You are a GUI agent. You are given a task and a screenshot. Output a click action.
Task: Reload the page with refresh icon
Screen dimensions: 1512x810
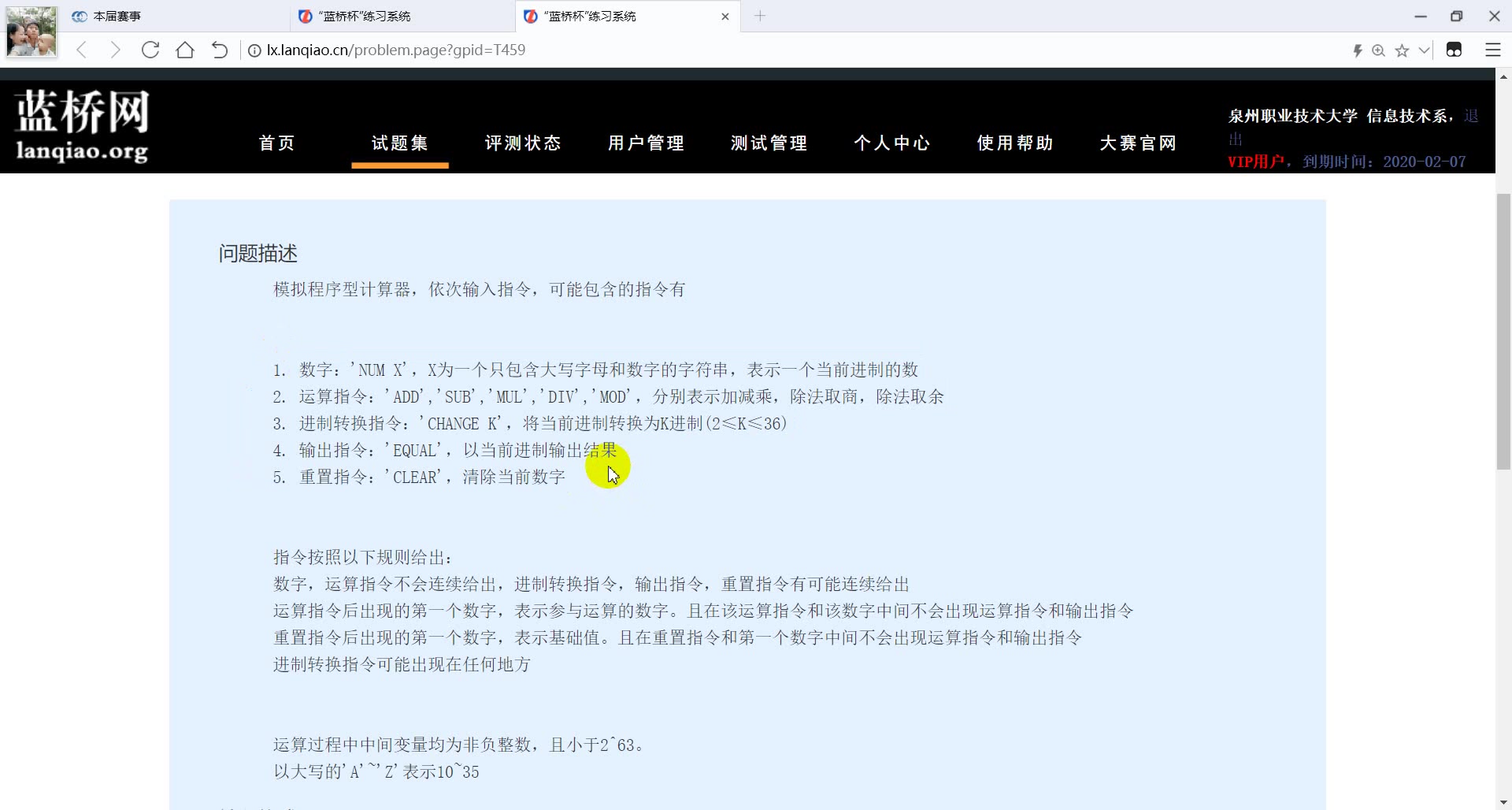click(x=150, y=50)
